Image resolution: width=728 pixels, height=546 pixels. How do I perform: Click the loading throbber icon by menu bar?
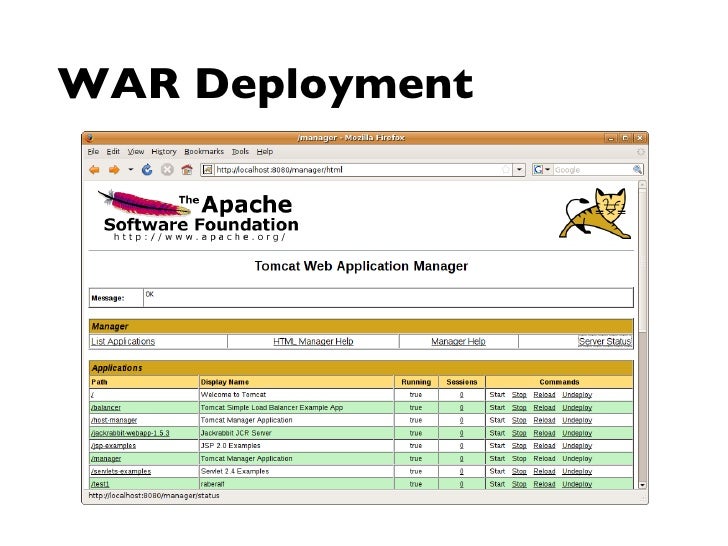(x=641, y=152)
